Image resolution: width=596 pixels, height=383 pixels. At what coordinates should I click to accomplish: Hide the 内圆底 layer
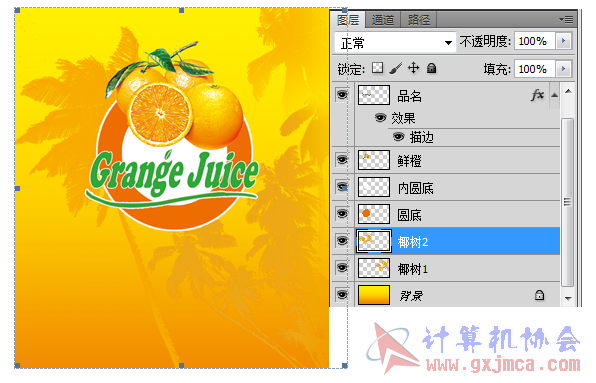click(342, 187)
